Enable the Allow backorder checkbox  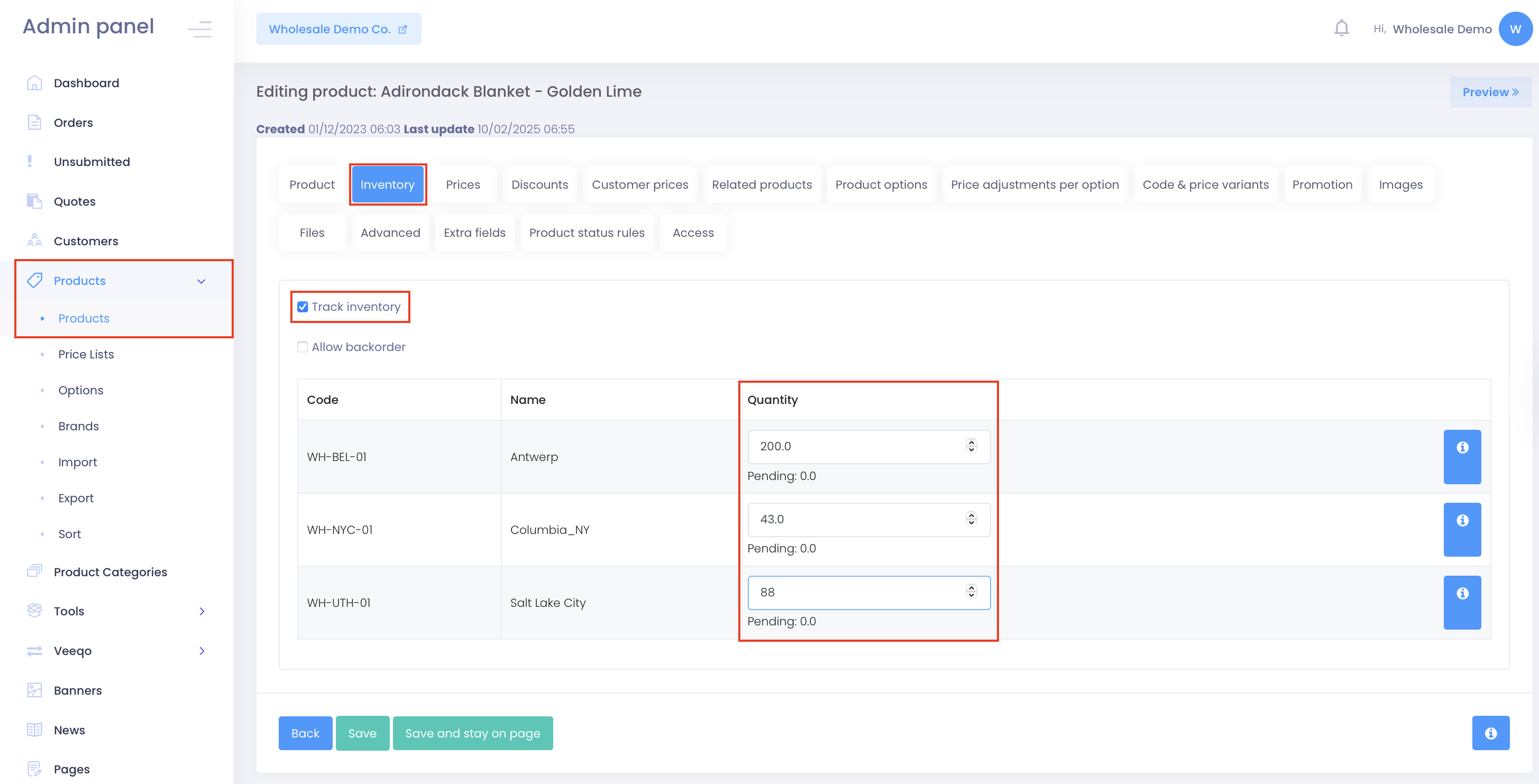pos(303,347)
